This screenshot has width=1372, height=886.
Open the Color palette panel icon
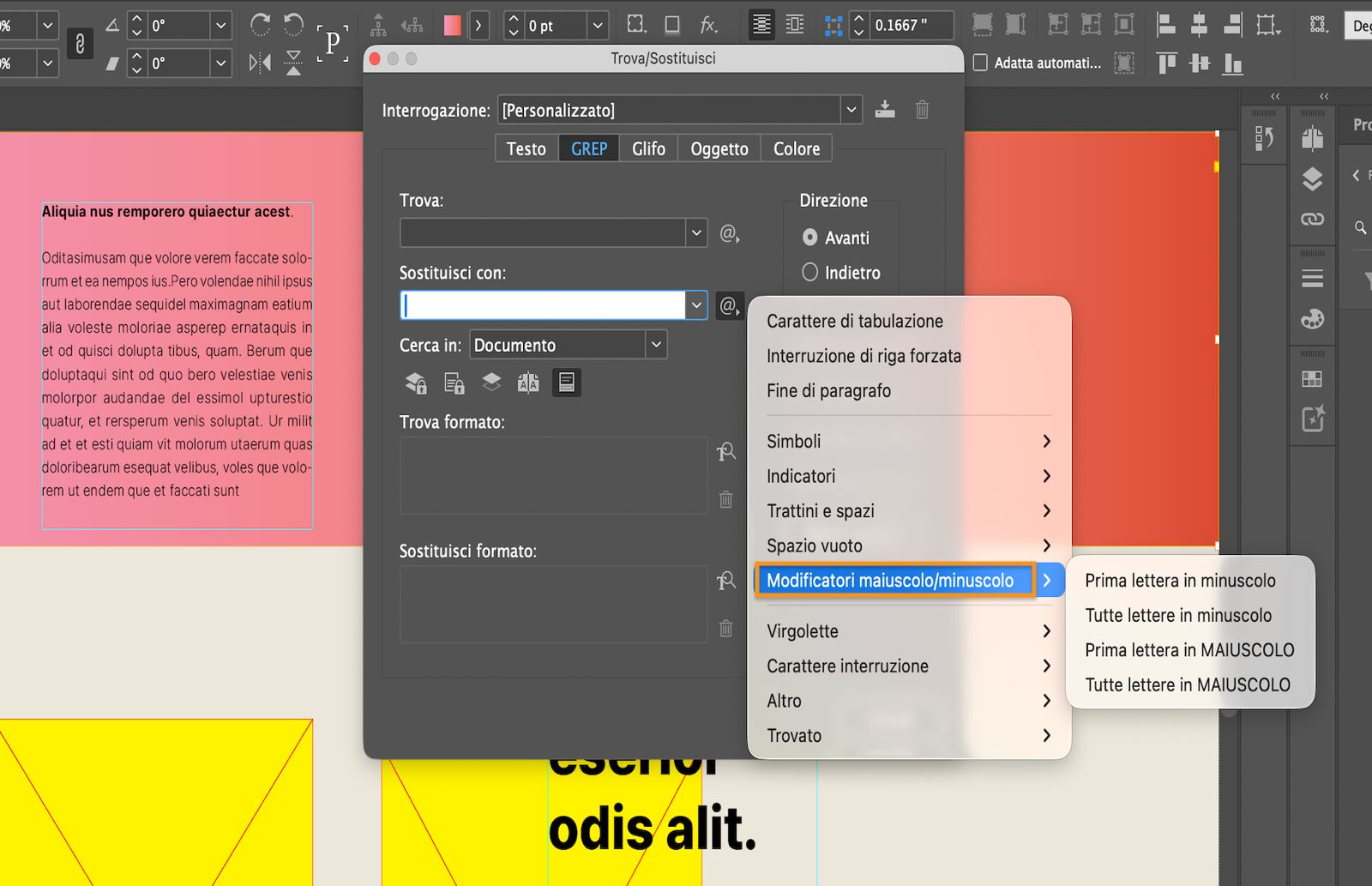pyautogui.click(x=1312, y=319)
